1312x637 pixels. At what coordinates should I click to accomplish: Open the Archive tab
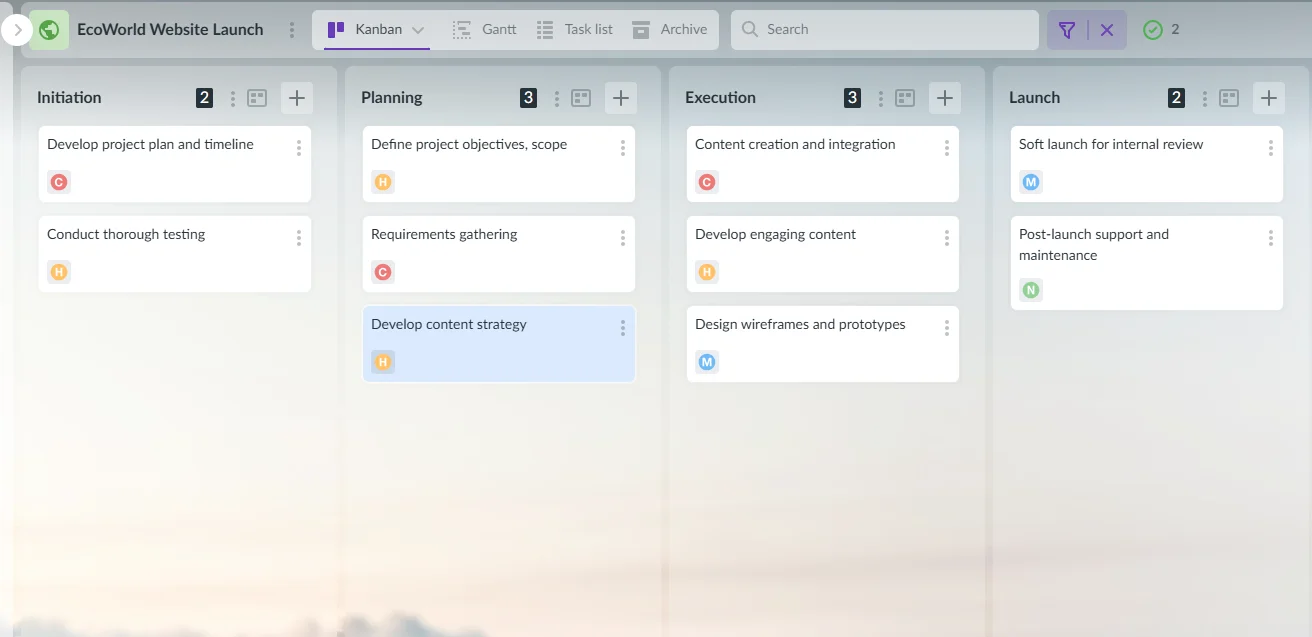pos(670,30)
